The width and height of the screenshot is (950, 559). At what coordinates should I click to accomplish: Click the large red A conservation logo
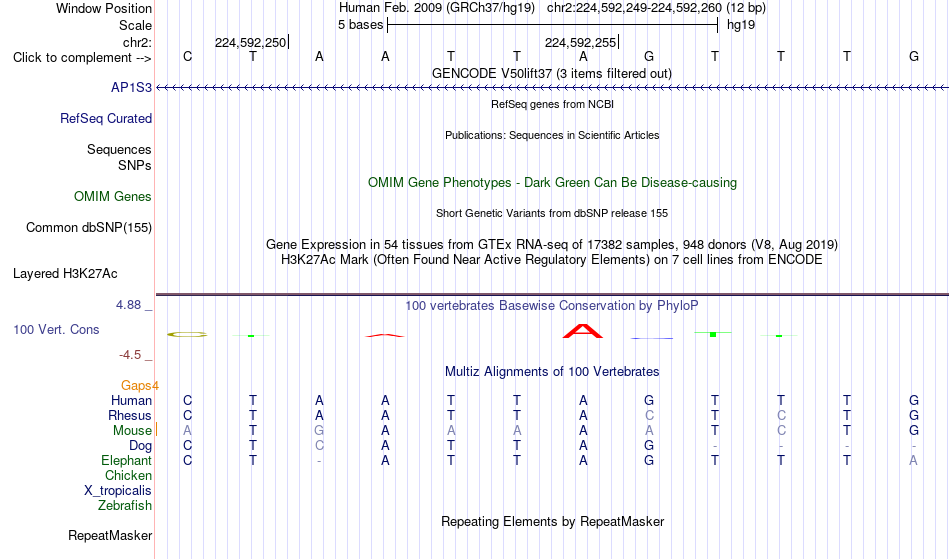582,331
